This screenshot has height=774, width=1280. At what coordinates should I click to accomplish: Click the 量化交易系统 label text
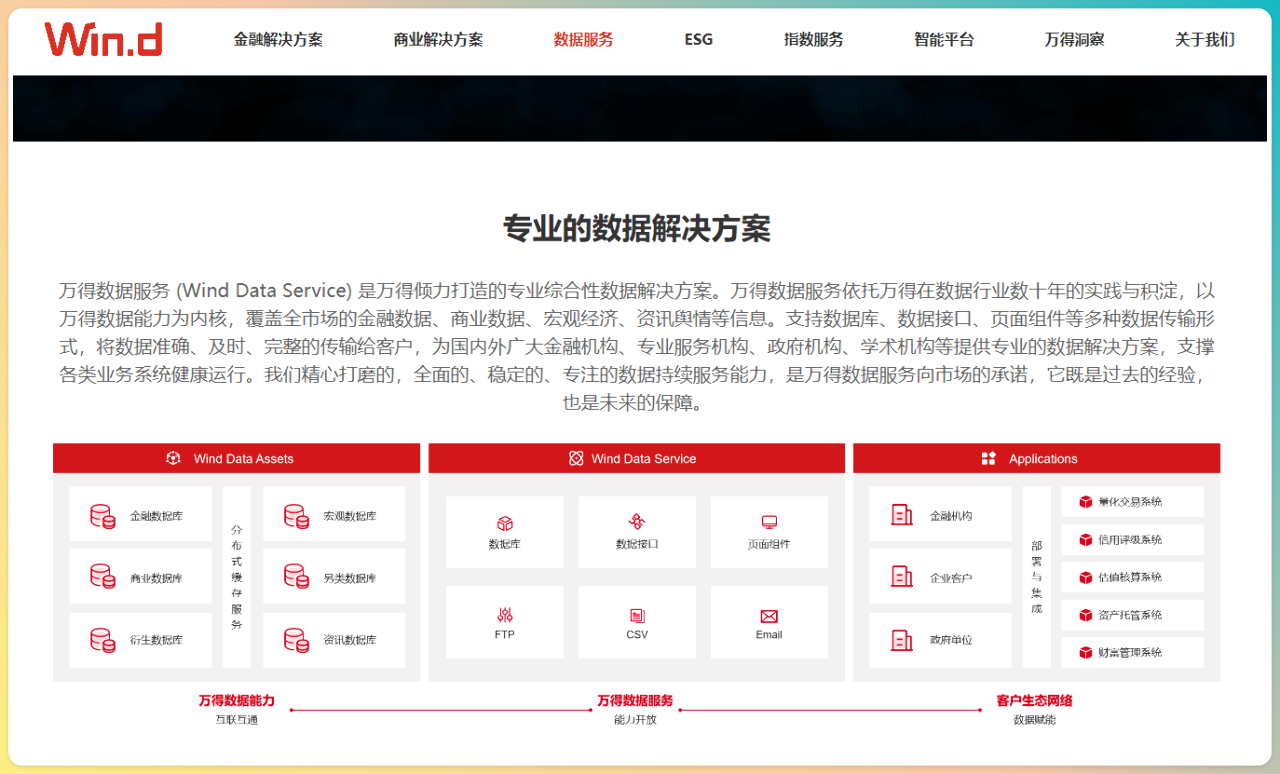(1130, 502)
